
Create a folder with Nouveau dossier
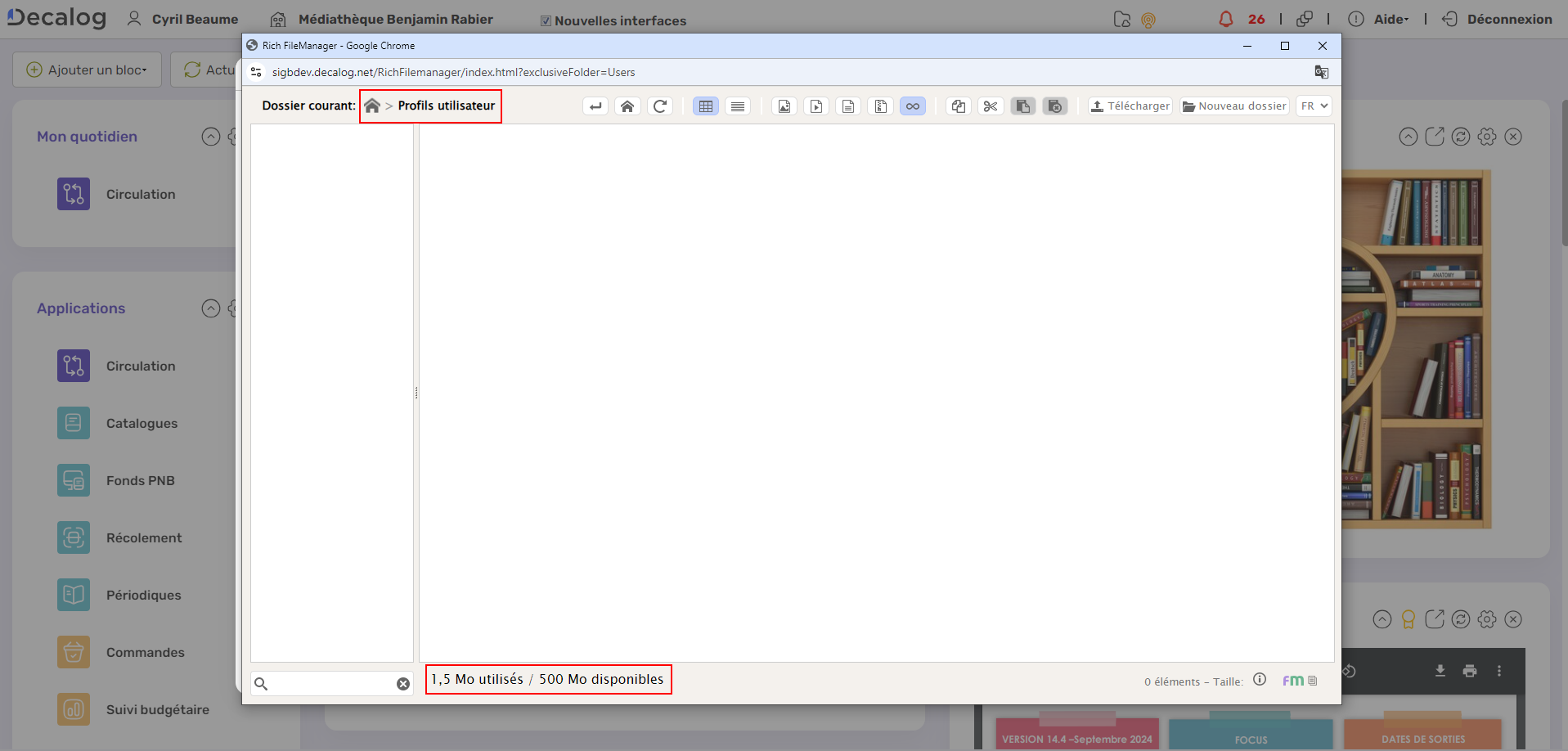1234,106
